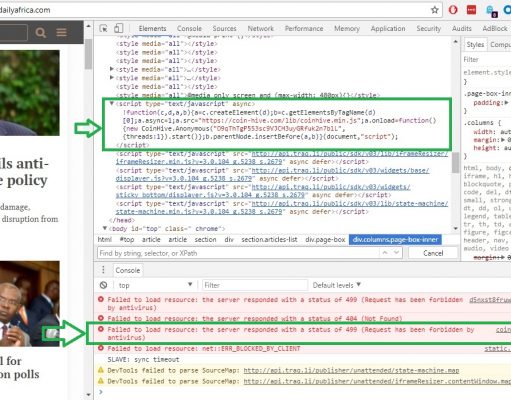Click error icon on ERR_BLOCKED_BY_CLIENT line
Image resolution: width=511 pixels, height=400 pixels.
click(101, 348)
